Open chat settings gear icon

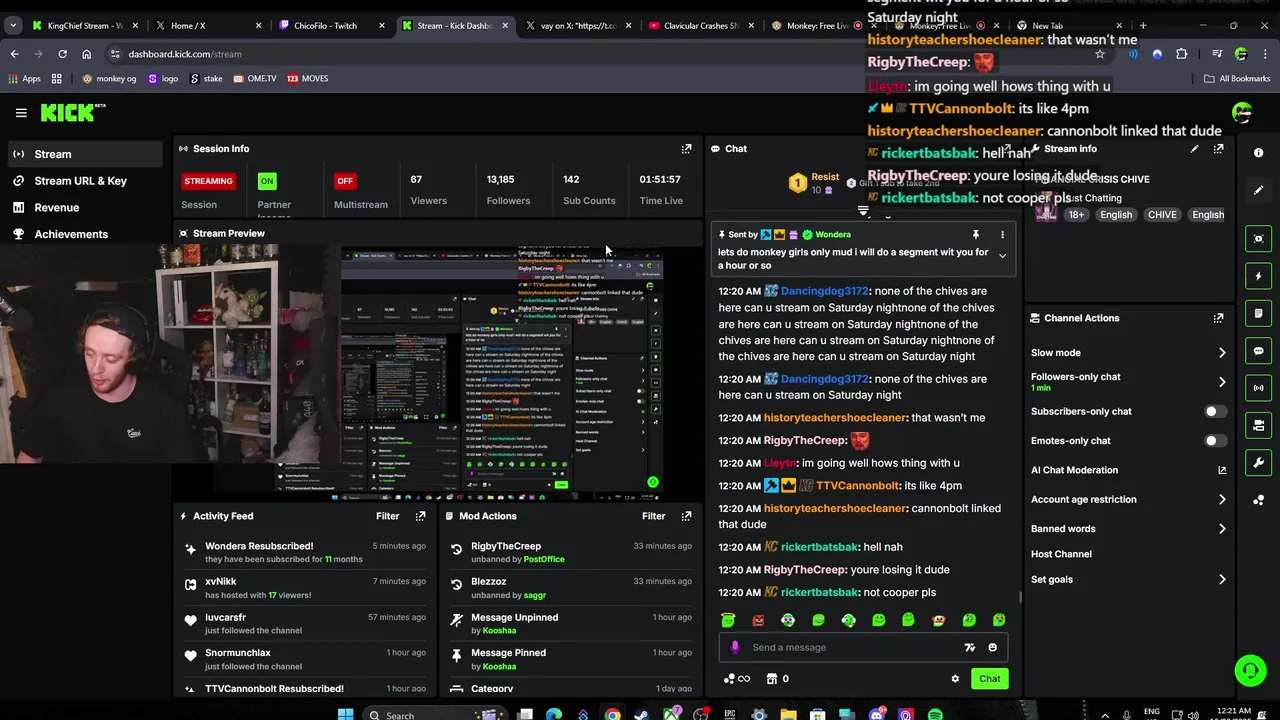pyautogui.click(x=955, y=679)
